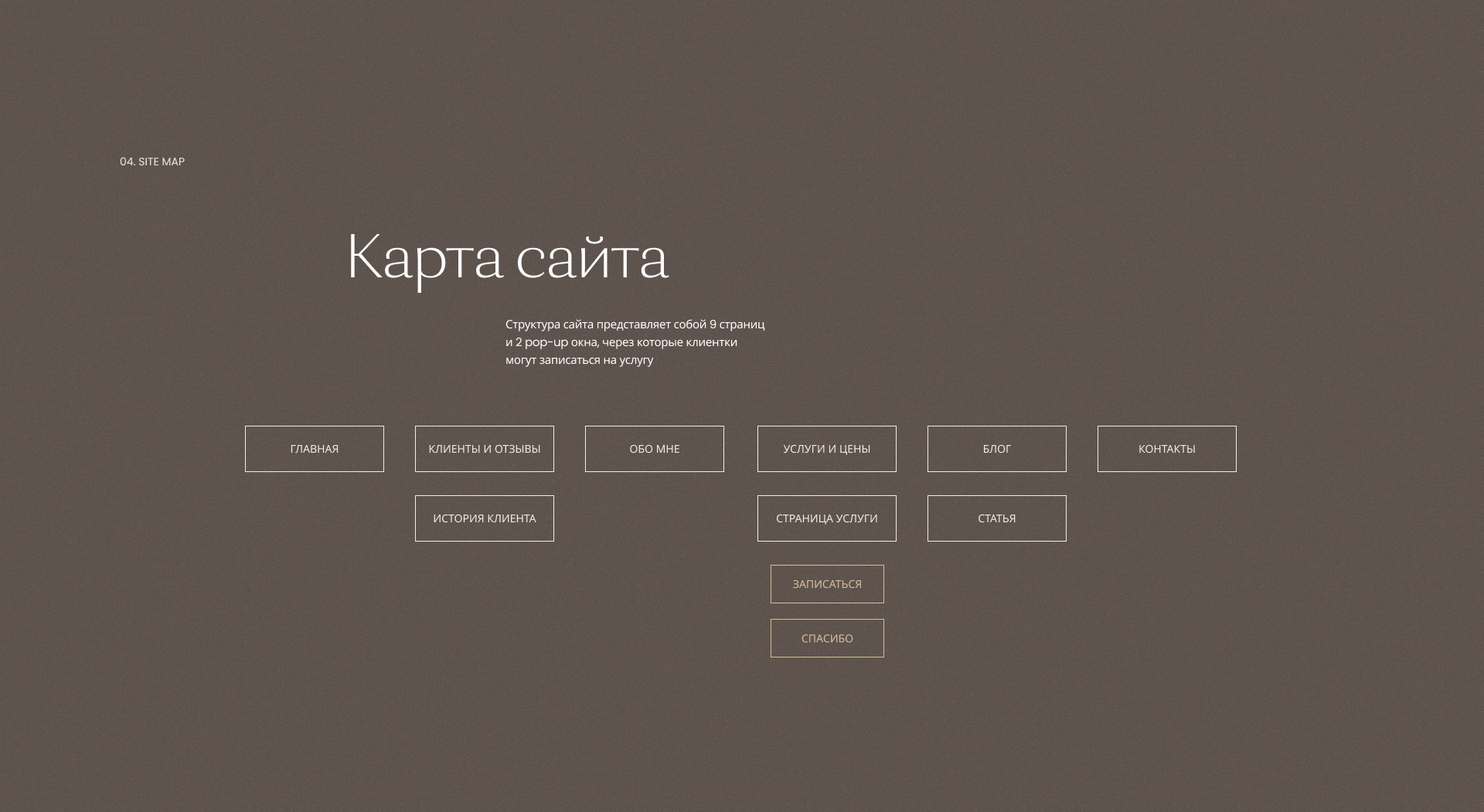Image resolution: width=1484 pixels, height=812 pixels.
Task: Click the ГЛАВНАЯ page box
Action: 314,449
